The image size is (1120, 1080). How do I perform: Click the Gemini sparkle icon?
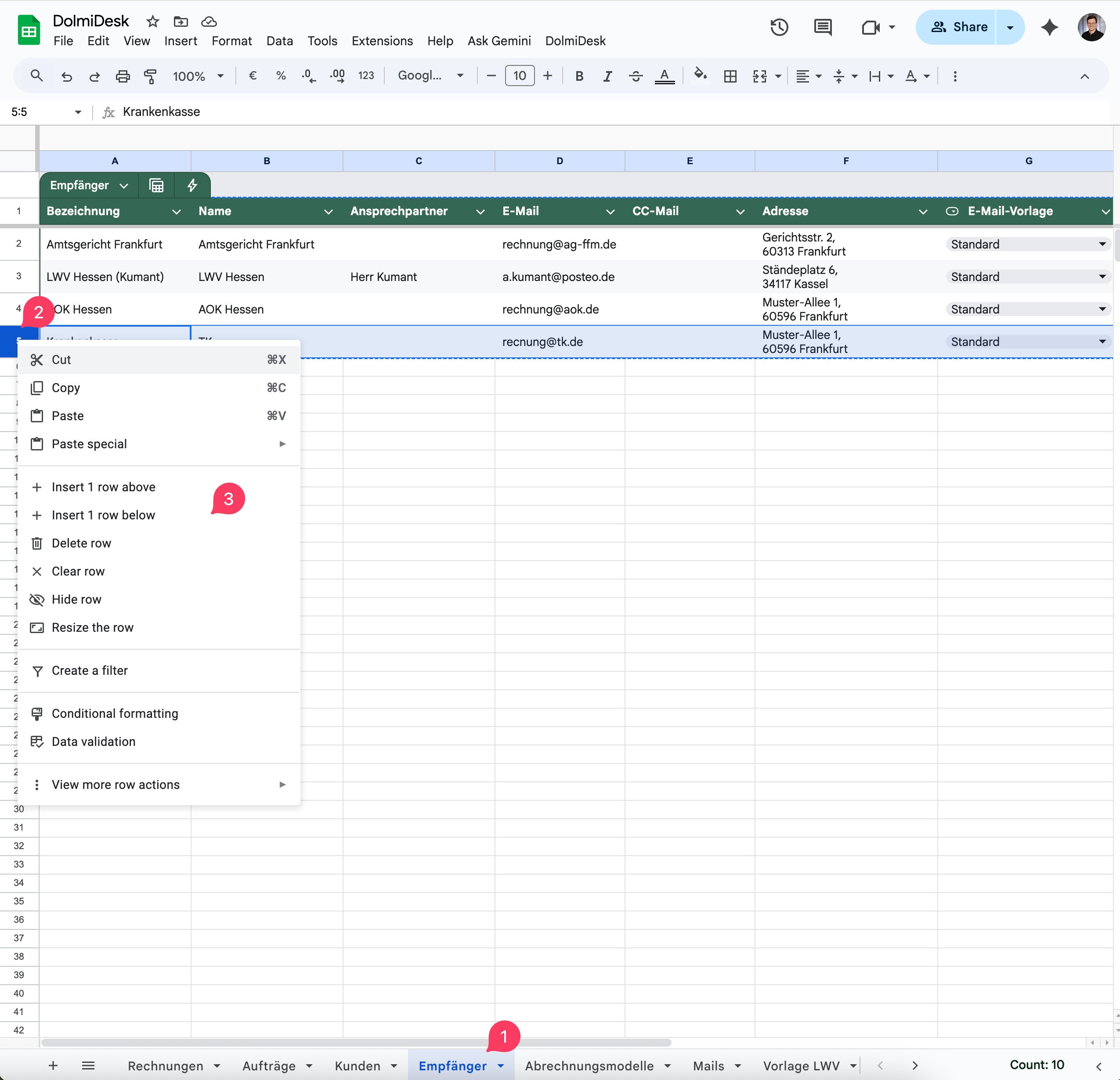1049,27
